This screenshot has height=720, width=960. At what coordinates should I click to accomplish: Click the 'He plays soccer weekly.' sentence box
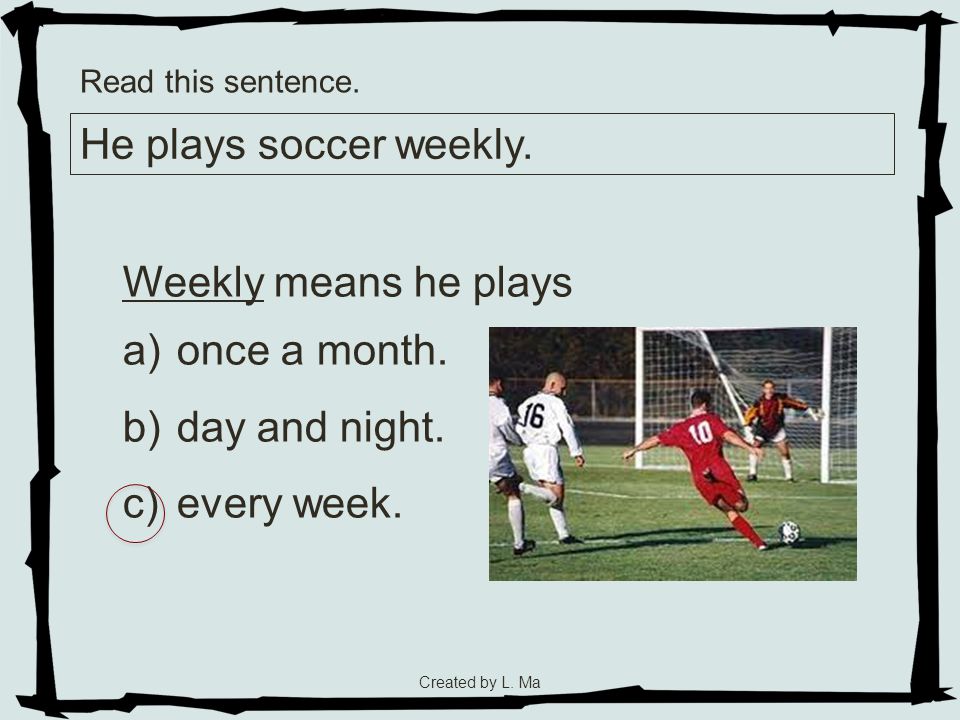click(x=482, y=144)
